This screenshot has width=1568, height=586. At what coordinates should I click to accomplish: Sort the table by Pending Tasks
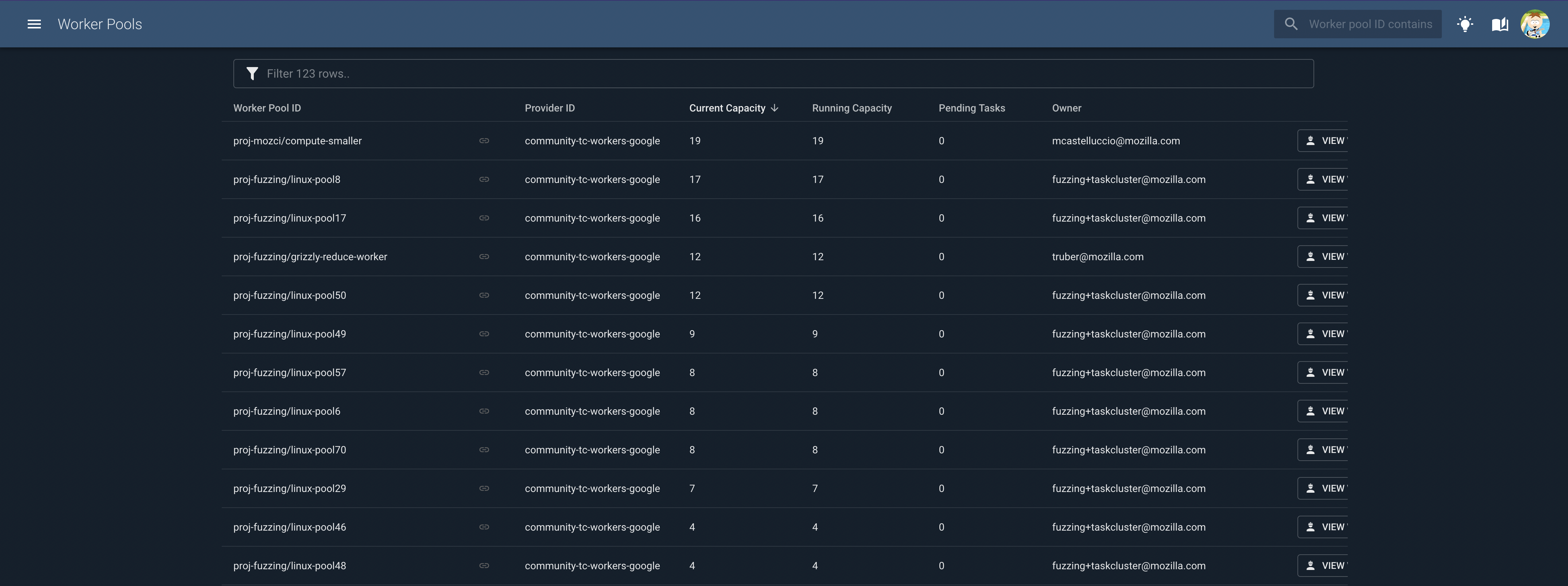tap(971, 108)
